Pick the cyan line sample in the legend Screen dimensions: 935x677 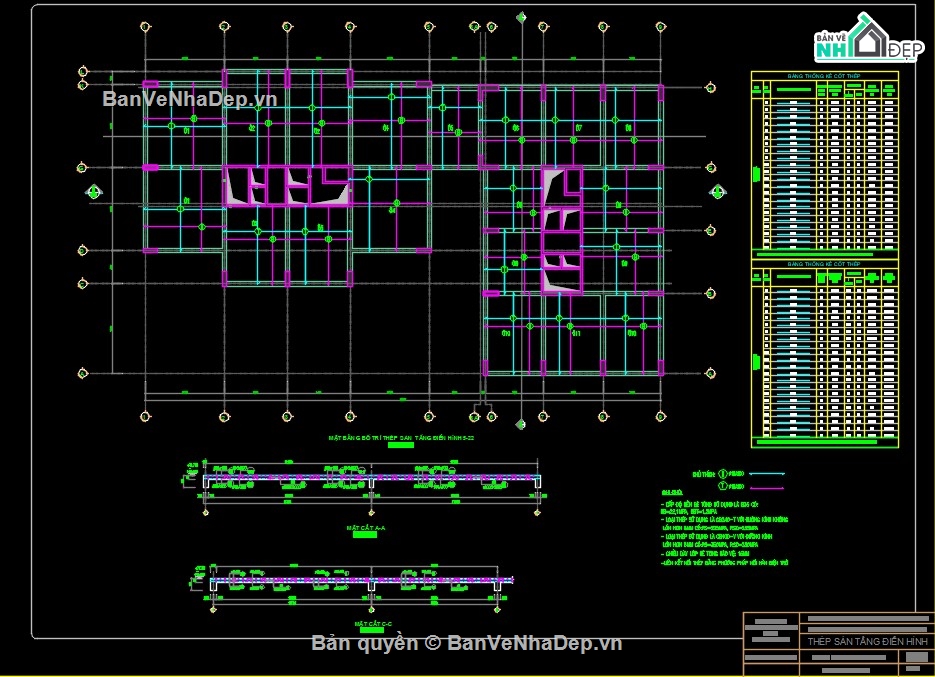click(767, 474)
